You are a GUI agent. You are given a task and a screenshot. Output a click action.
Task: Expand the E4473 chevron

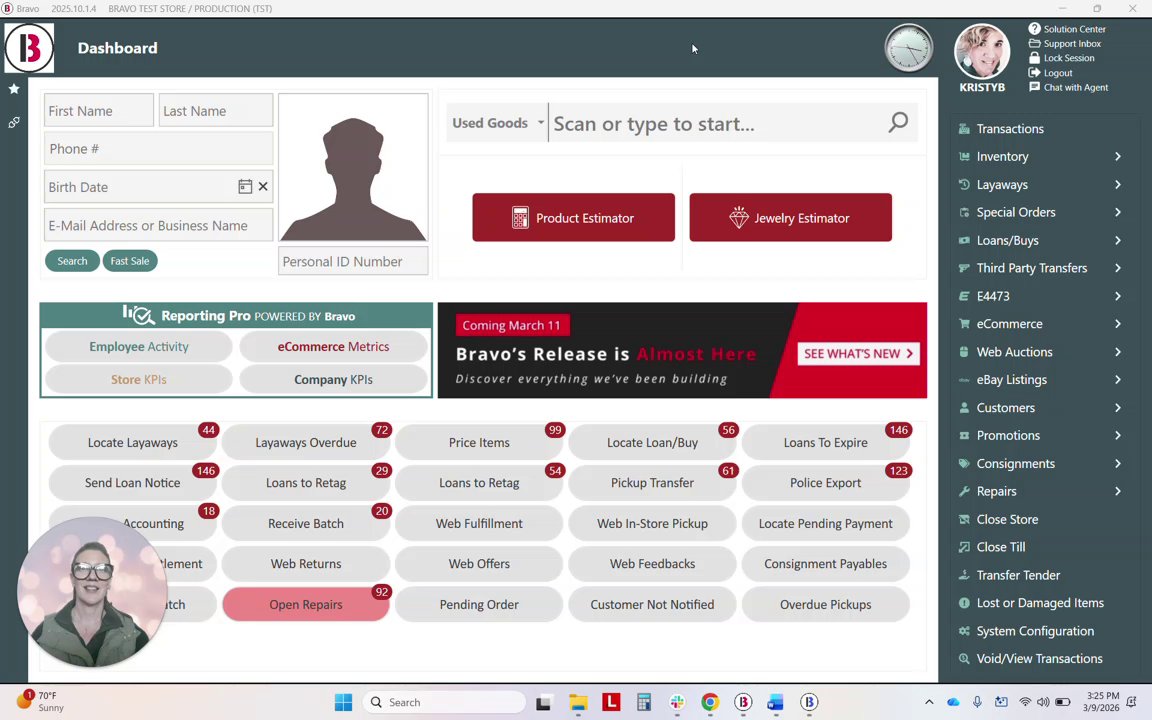(x=1117, y=296)
